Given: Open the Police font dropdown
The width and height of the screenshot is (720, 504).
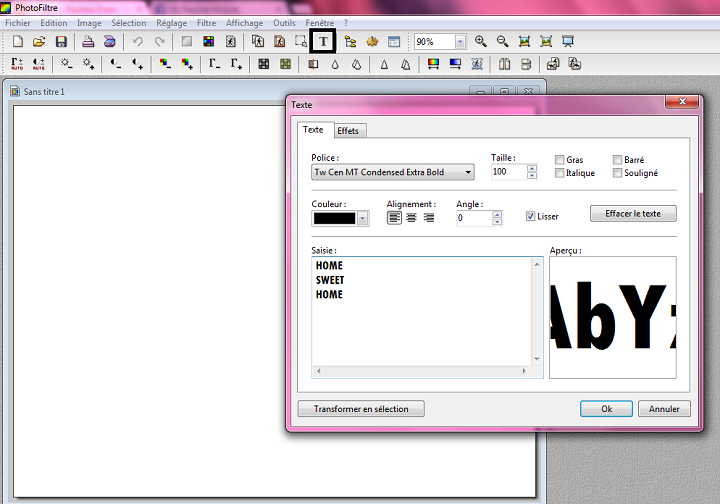Looking at the screenshot, I should [468, 172].
